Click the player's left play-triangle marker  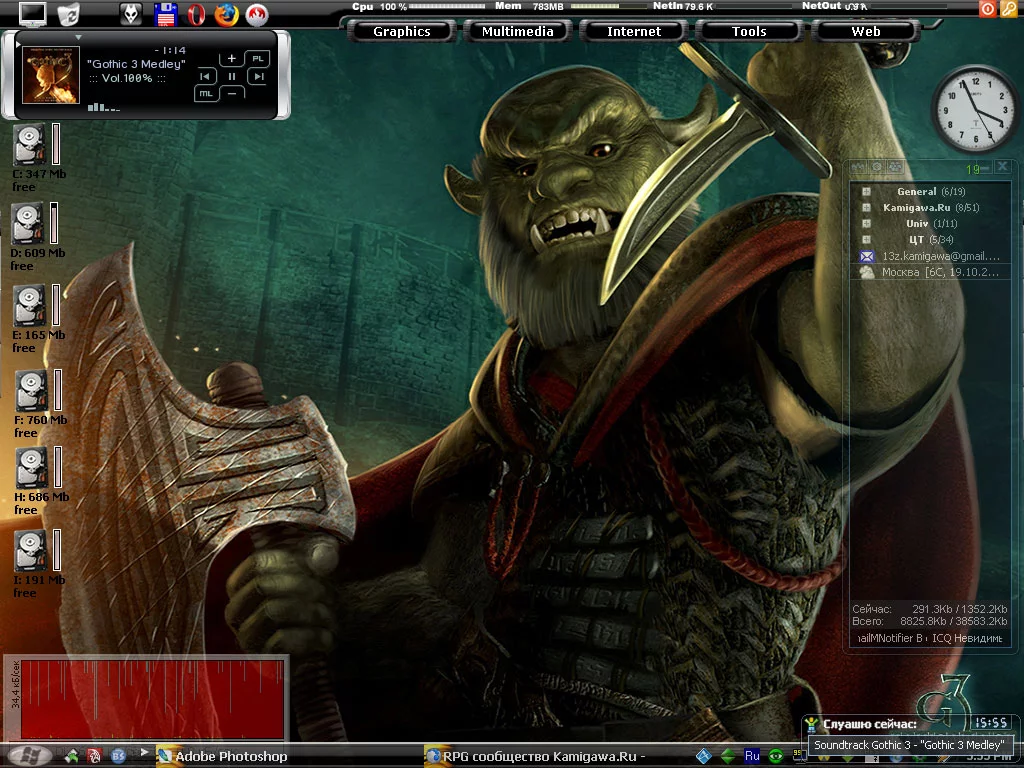(x=18, y=44)
